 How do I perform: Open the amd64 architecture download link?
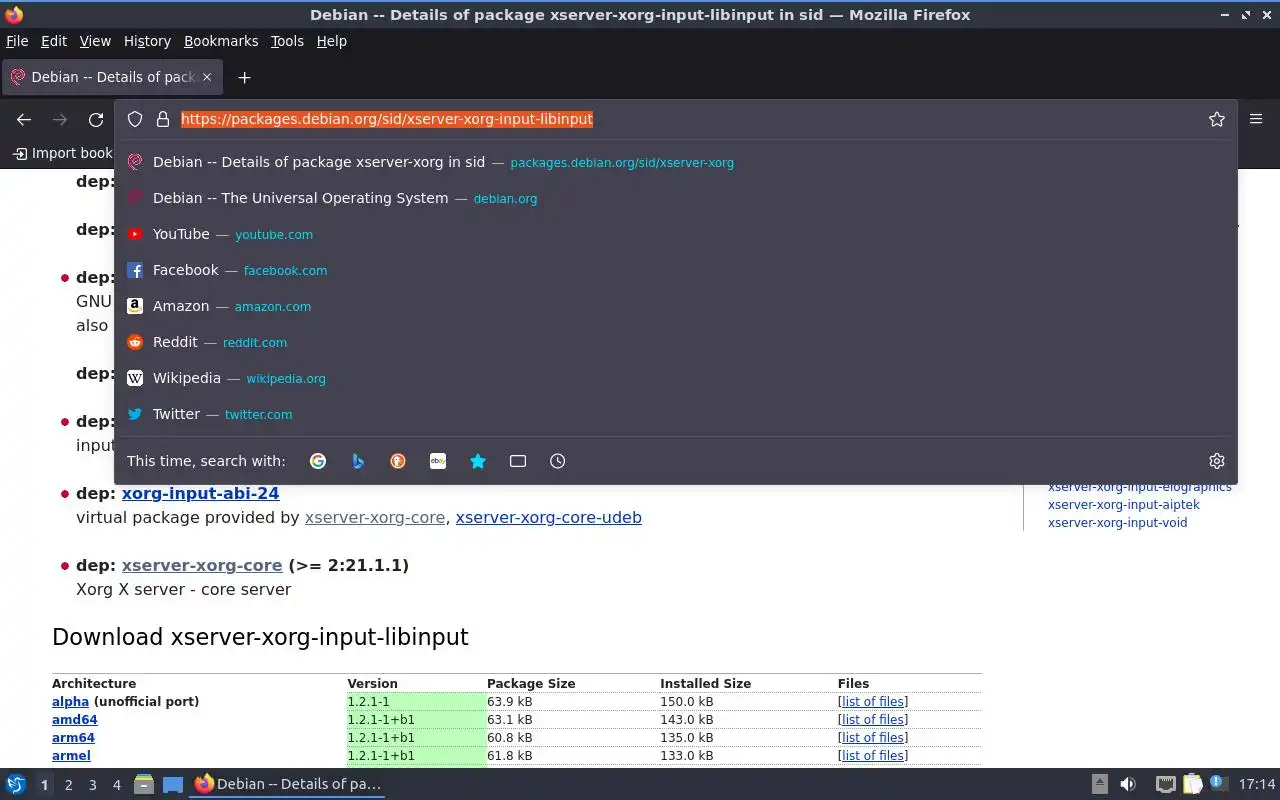[75, 719]
